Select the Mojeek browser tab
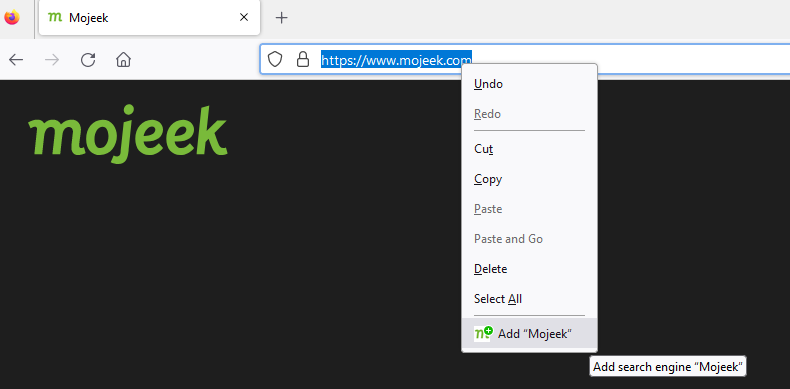The height and width of the screenshot is (389, 790). point(149,18)
